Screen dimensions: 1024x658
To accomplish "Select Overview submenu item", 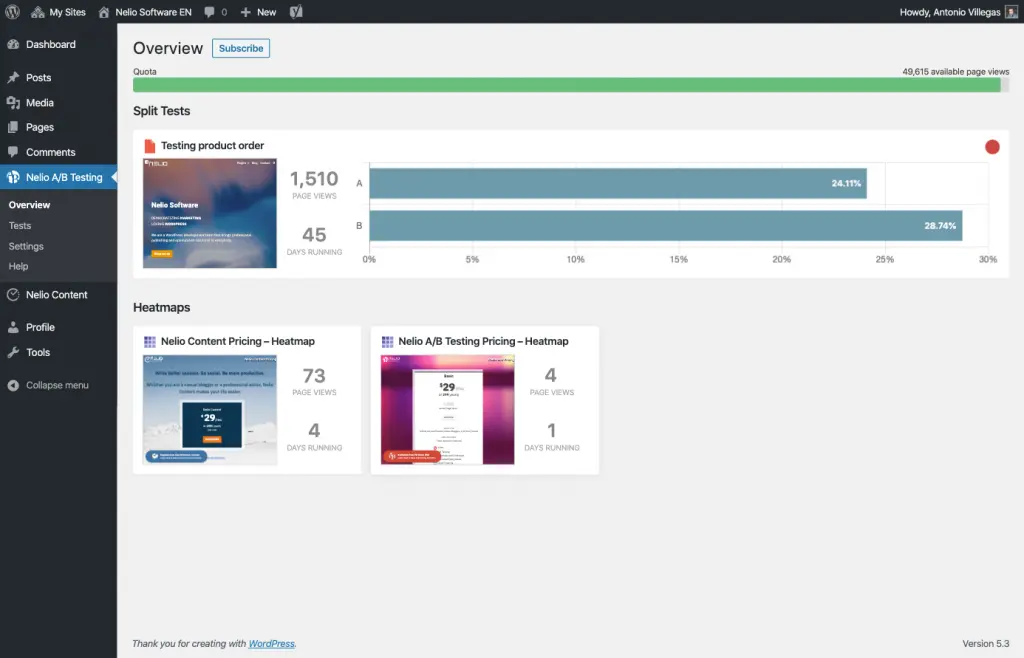I will coord(29,205).
